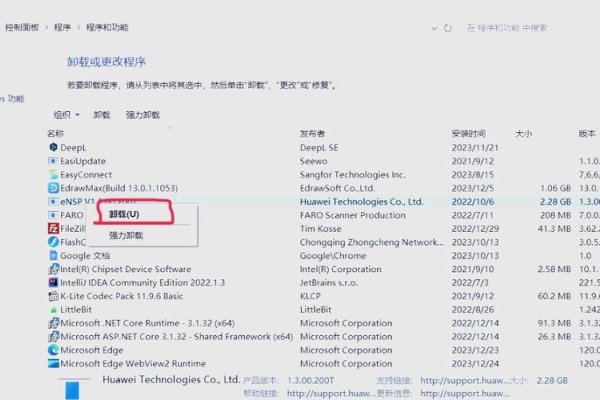600x400 pixels.
Task: Click the Microsoft ASP.NET Core icon
Action: (53, 336)
